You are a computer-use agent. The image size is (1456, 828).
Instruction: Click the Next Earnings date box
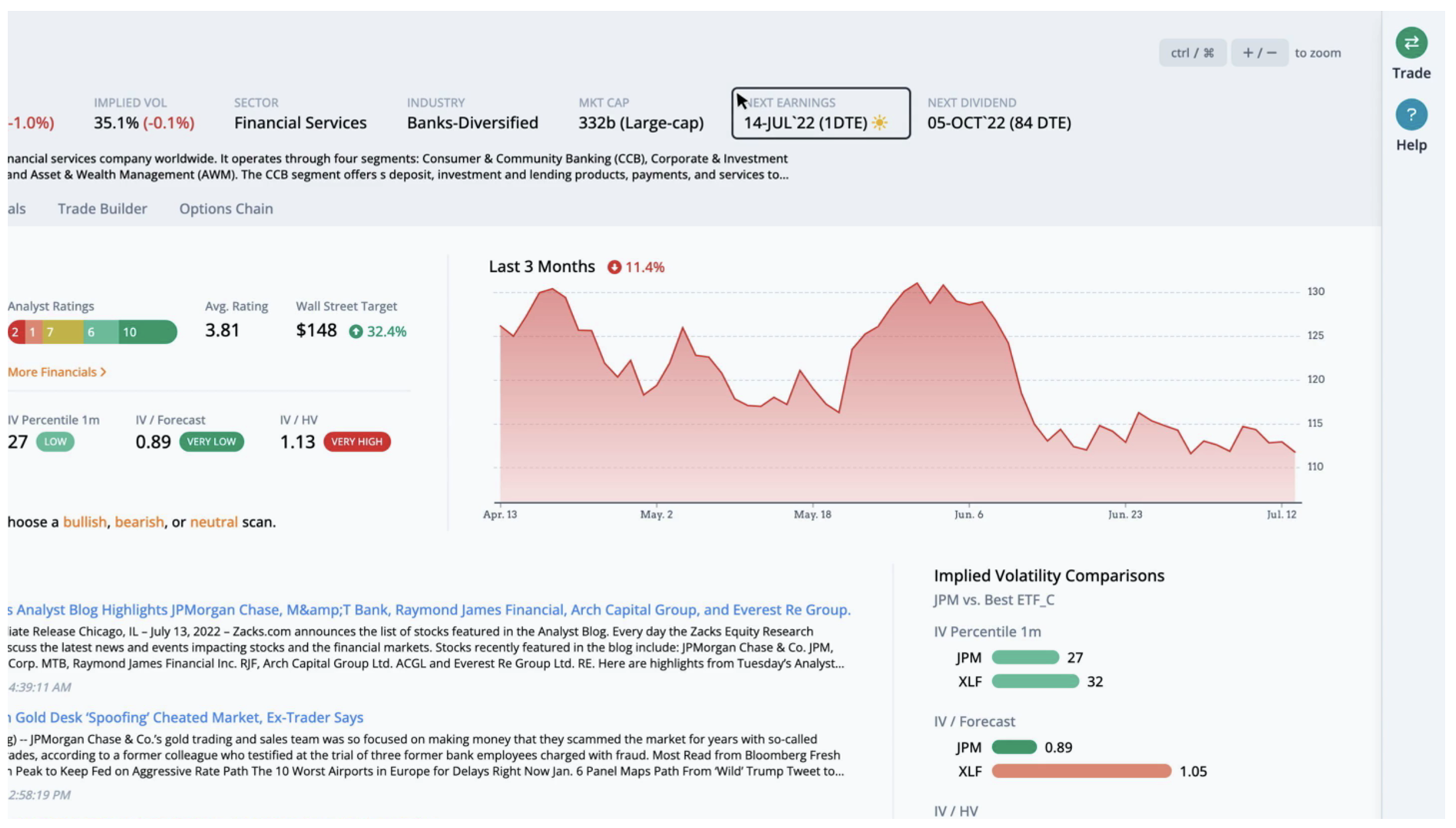click(x=820, y=114)
